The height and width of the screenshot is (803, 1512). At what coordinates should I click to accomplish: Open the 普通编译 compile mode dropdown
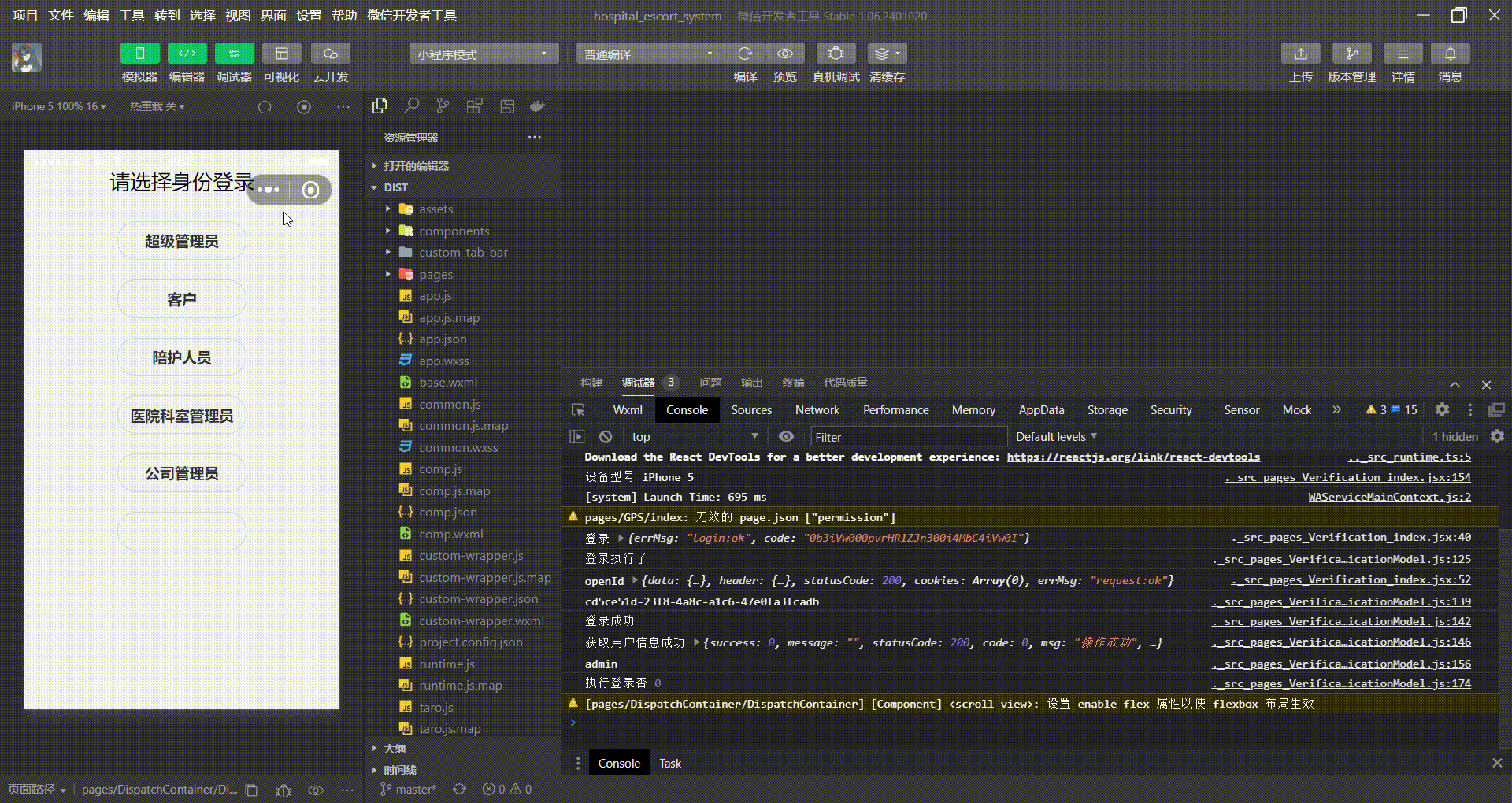click(646, 53)
